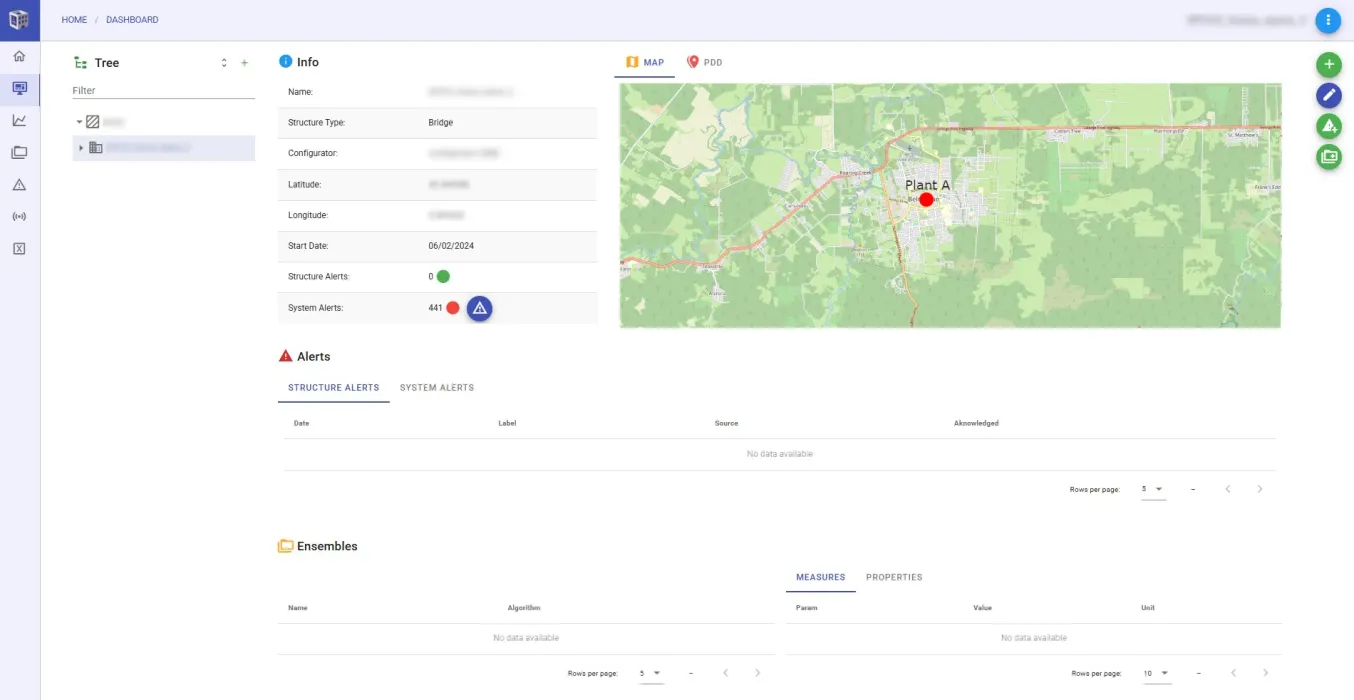Click the Plant A marker on the map
Viewport: 1354px width, 700px height.
(925, 198)
